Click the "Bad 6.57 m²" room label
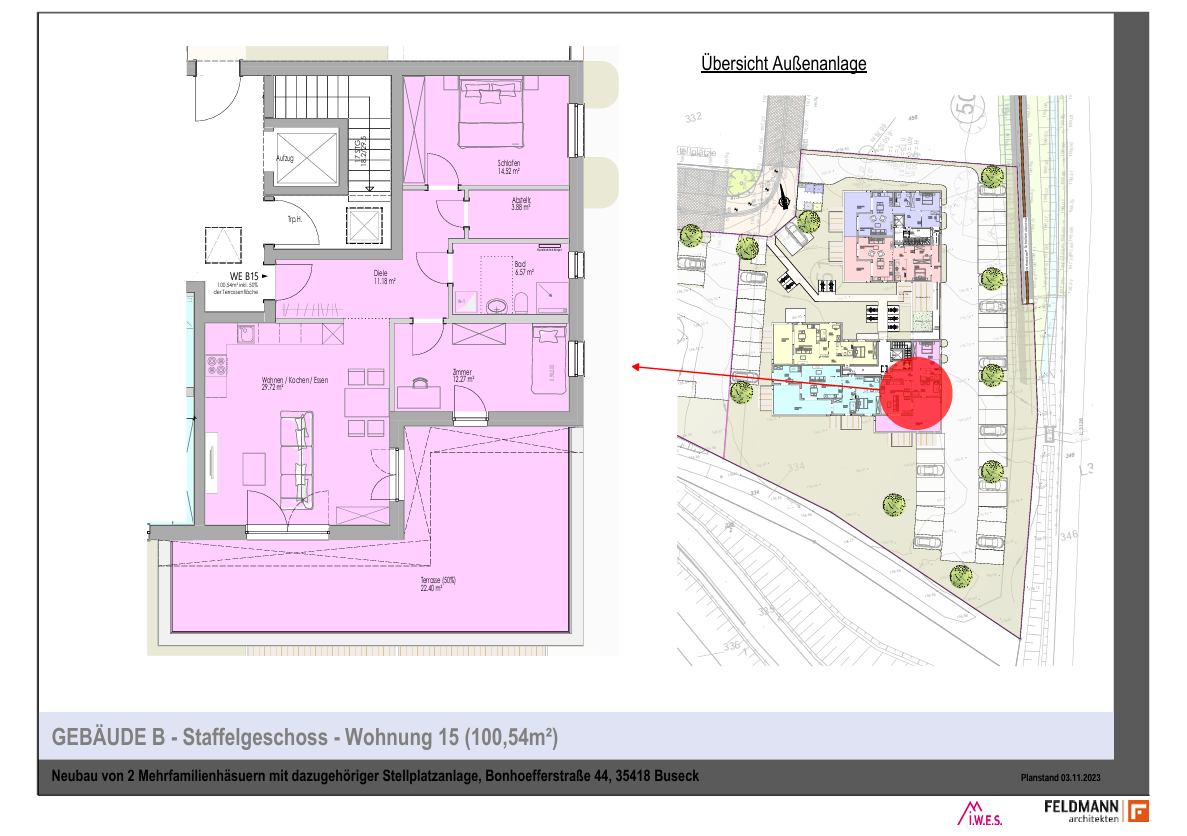Image resolution: width=1187 pixels, height=836 pixels. coord(524,268)
